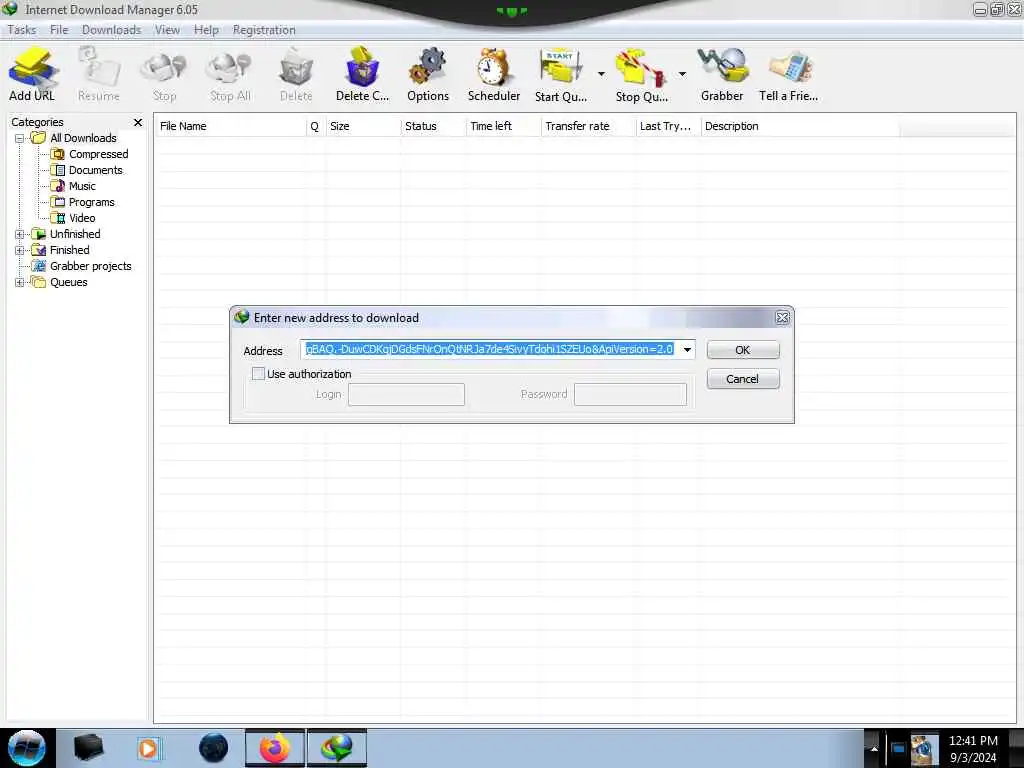Open the Tasks menu
Image resolution: width=1024 pixels, height=768 pixels.
[x=22, y=30]
